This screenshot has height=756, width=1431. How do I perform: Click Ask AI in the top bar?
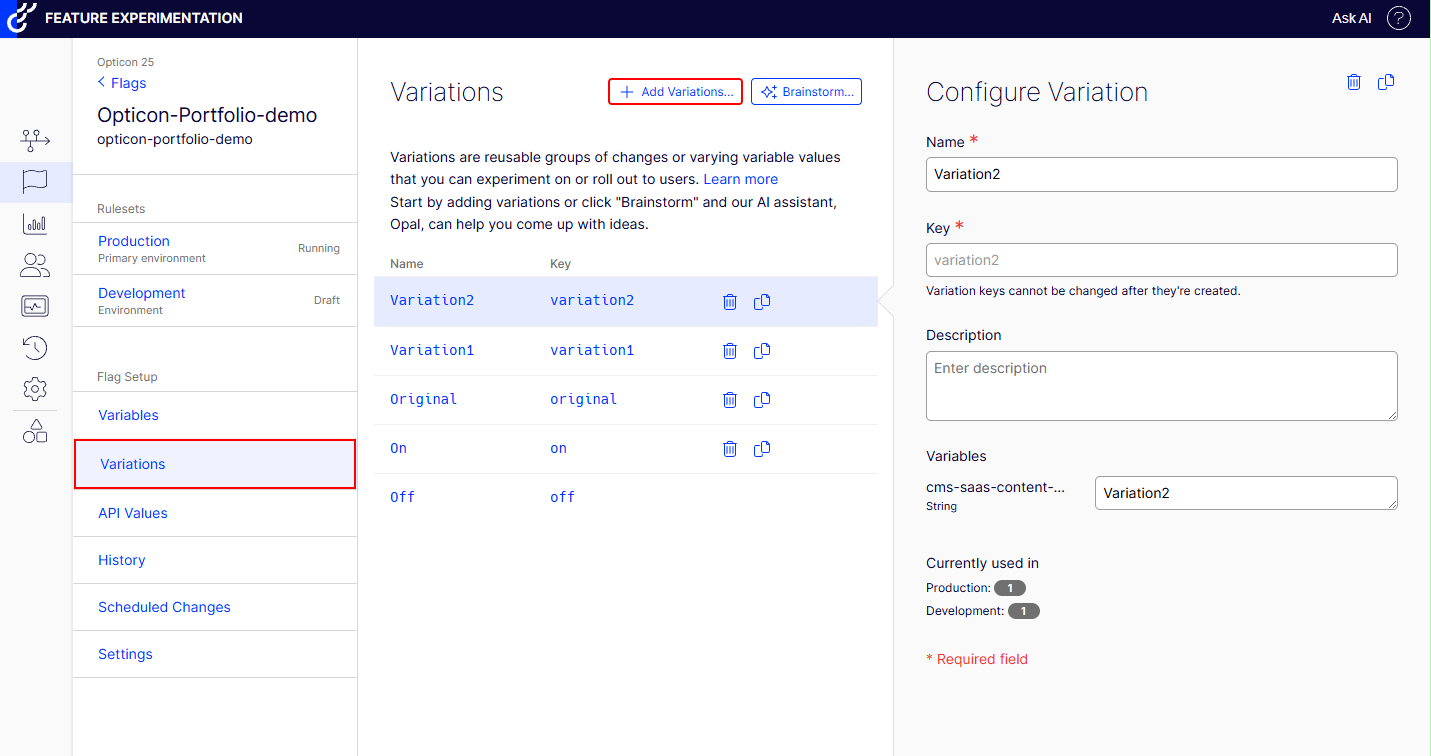[x=1351, y=18]
